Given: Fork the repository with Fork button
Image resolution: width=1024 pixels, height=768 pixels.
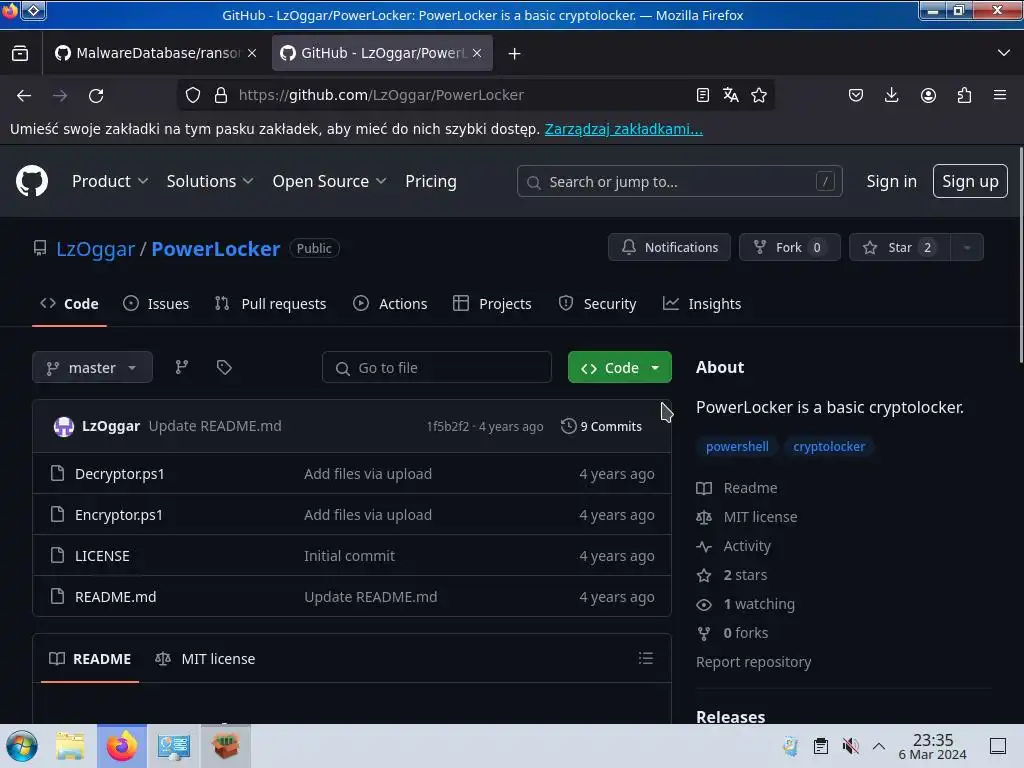Looking at the screenshot, I should (790, 248).
